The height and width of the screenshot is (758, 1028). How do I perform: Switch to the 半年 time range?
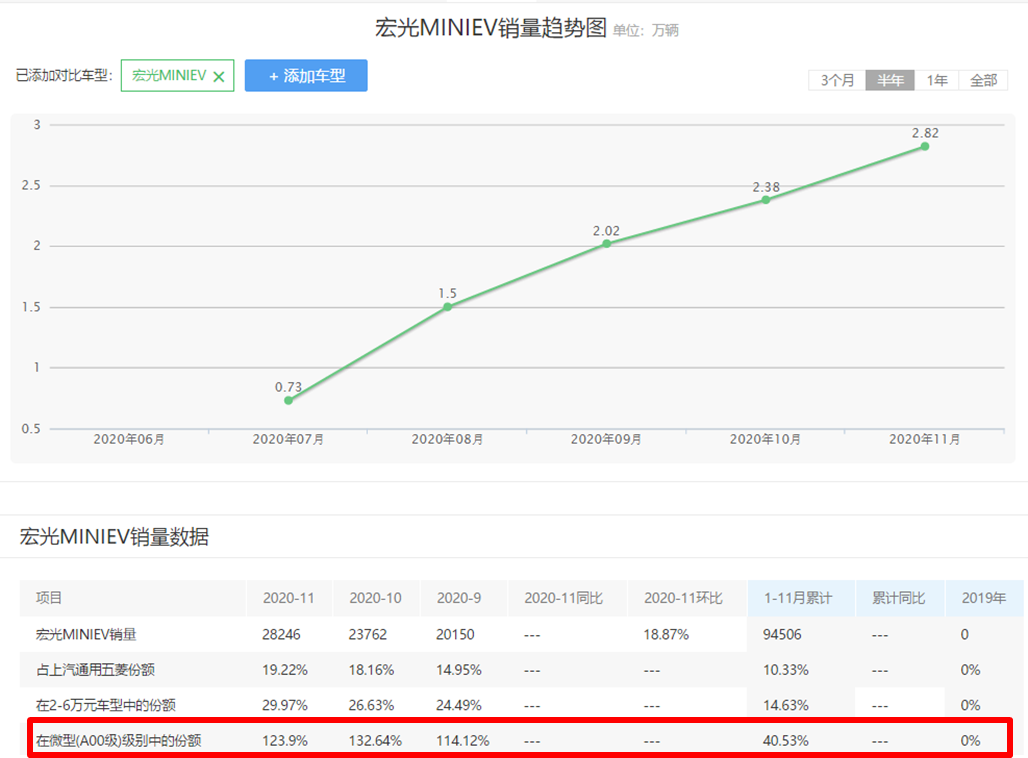pos(890,80)
